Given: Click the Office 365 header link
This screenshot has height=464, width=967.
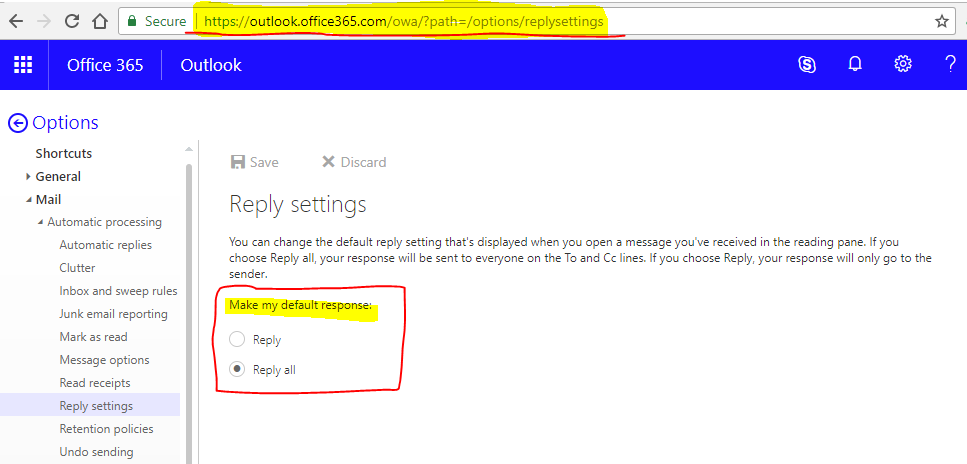Looking at the screenshot, I should (105, 65).
